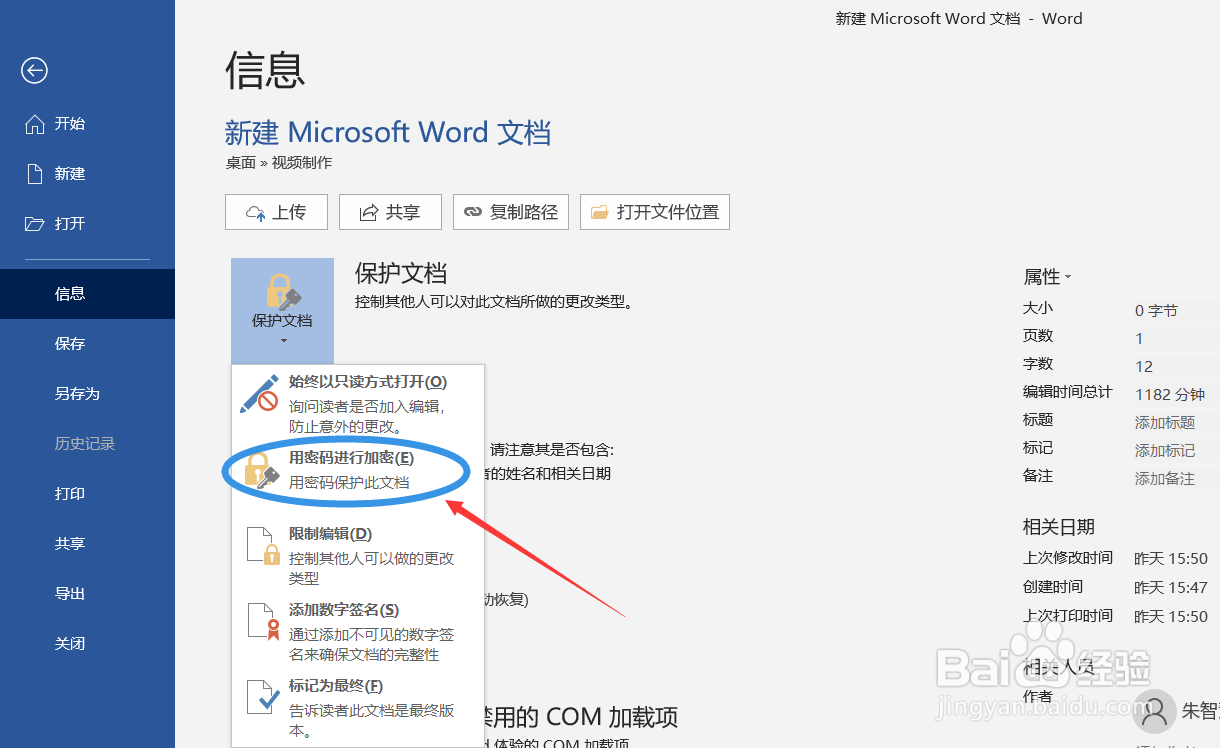Click the 添加标记 field
This screenshot has width=1220, height=748.
(1165, 451)
